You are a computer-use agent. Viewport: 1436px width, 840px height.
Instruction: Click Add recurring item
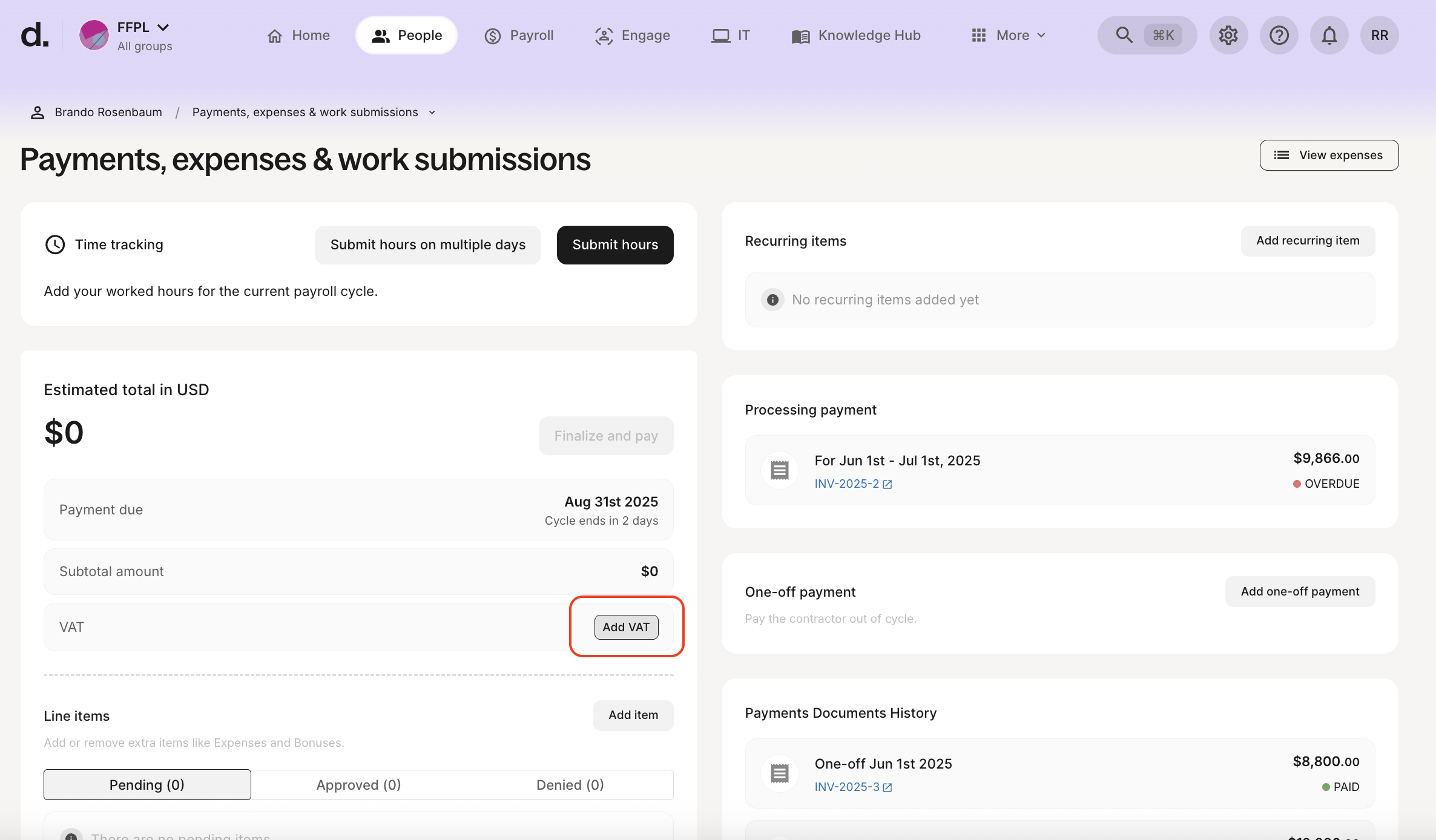[1308, 241]
